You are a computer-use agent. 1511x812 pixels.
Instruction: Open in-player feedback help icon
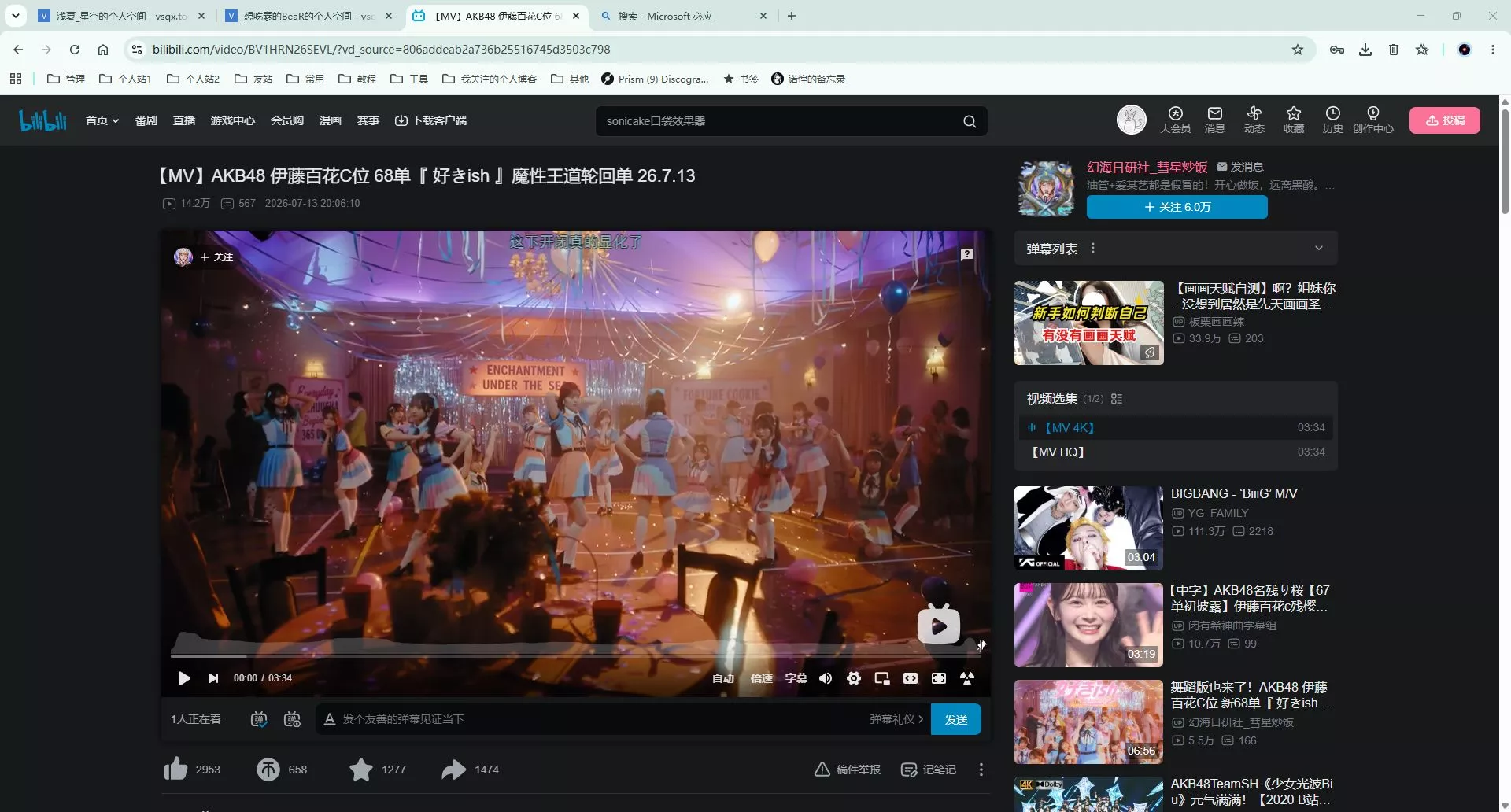click(967, 254)
